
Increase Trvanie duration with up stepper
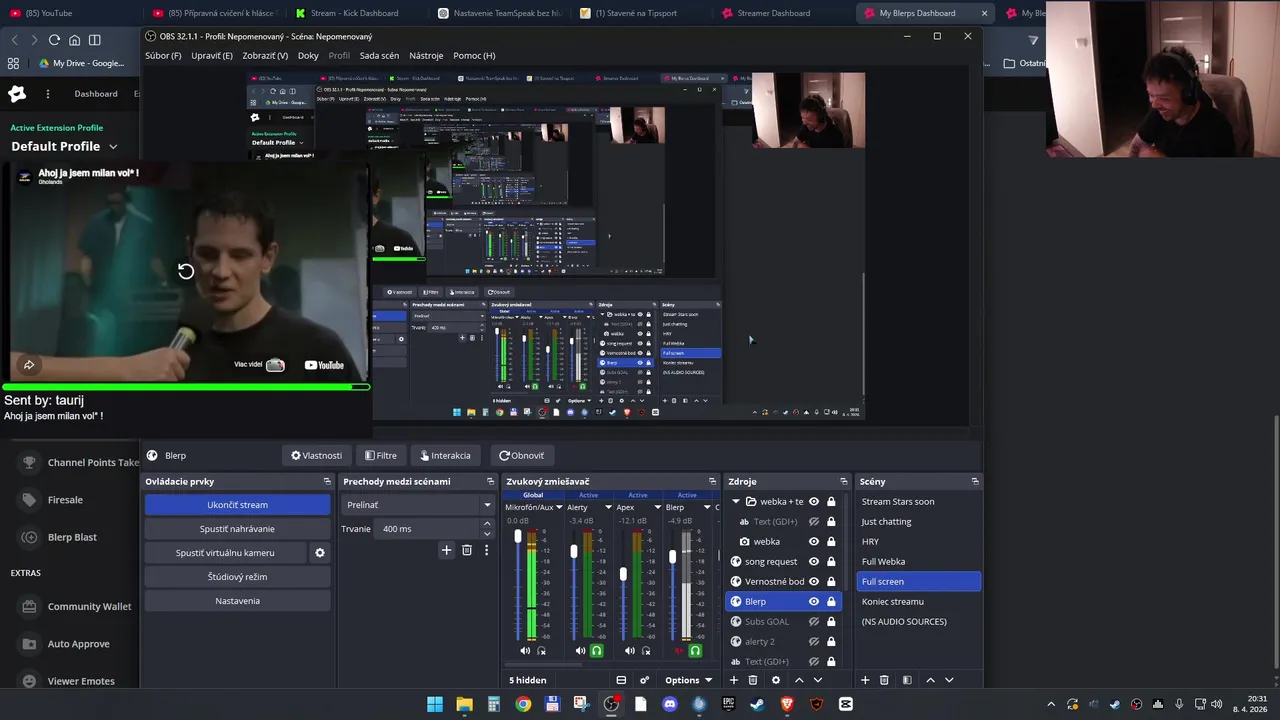pos(487,523)
